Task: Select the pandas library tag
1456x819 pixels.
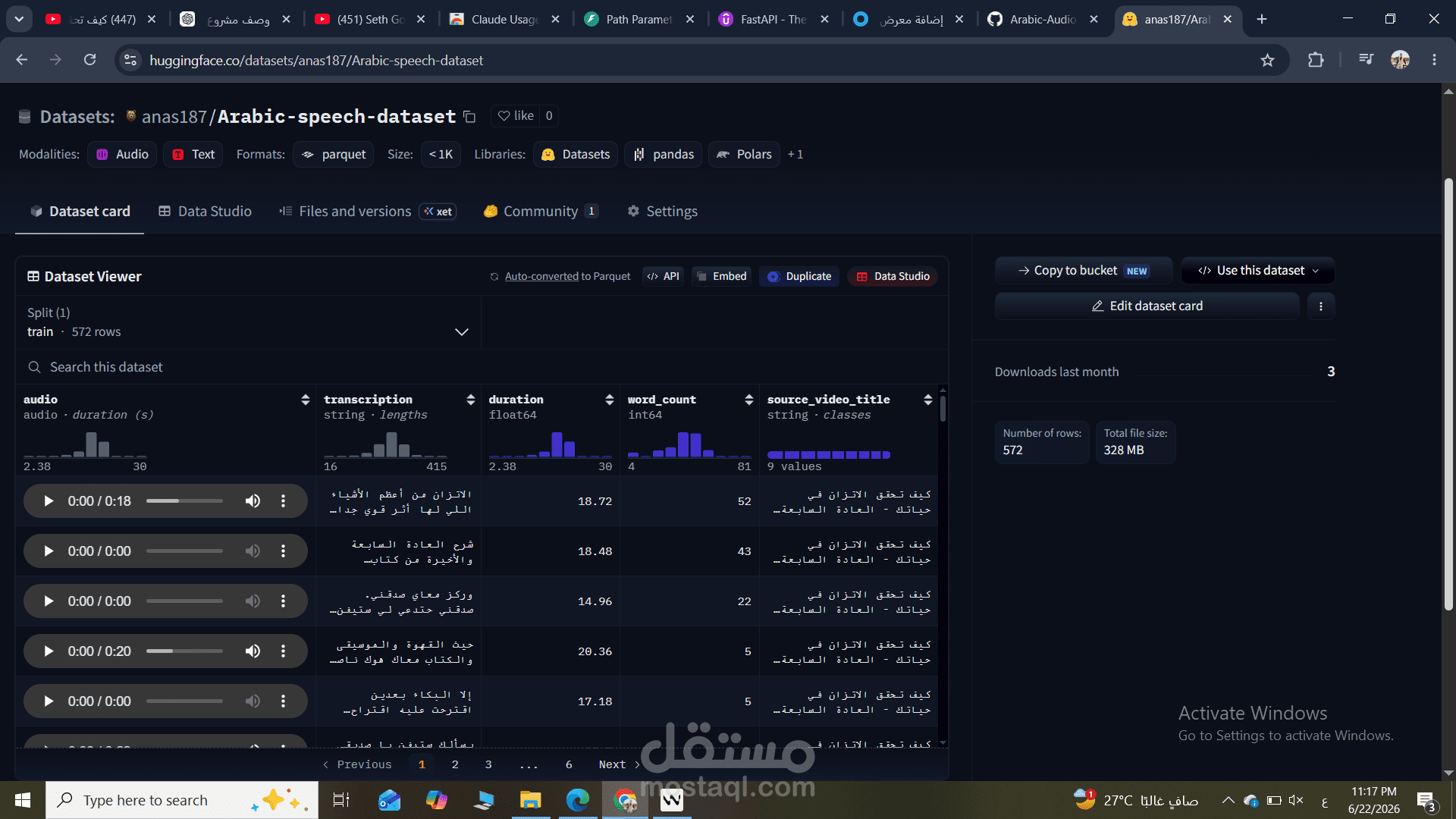Action: [x=664, y=155]
